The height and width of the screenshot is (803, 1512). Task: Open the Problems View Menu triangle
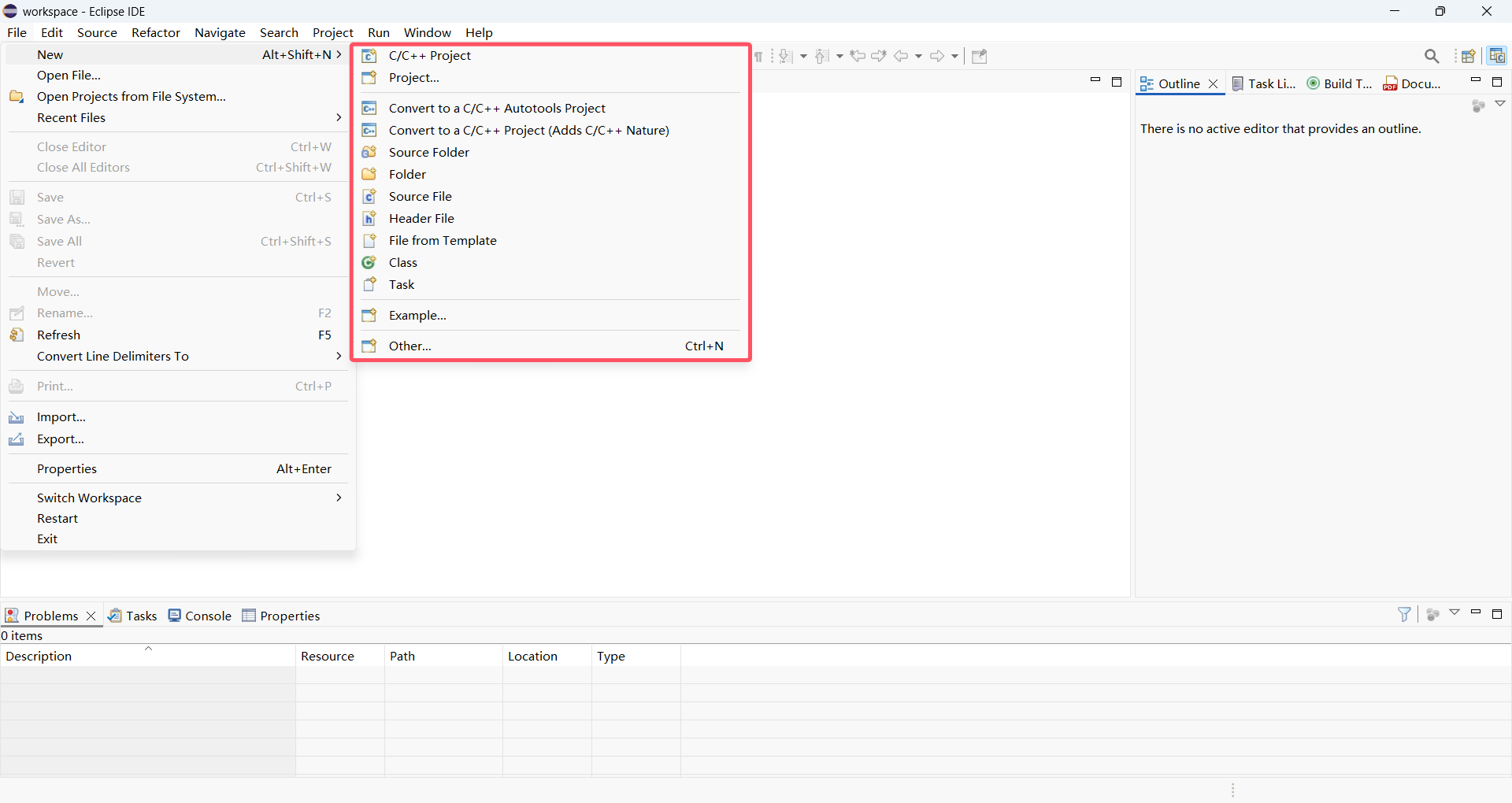point(1455,612)
